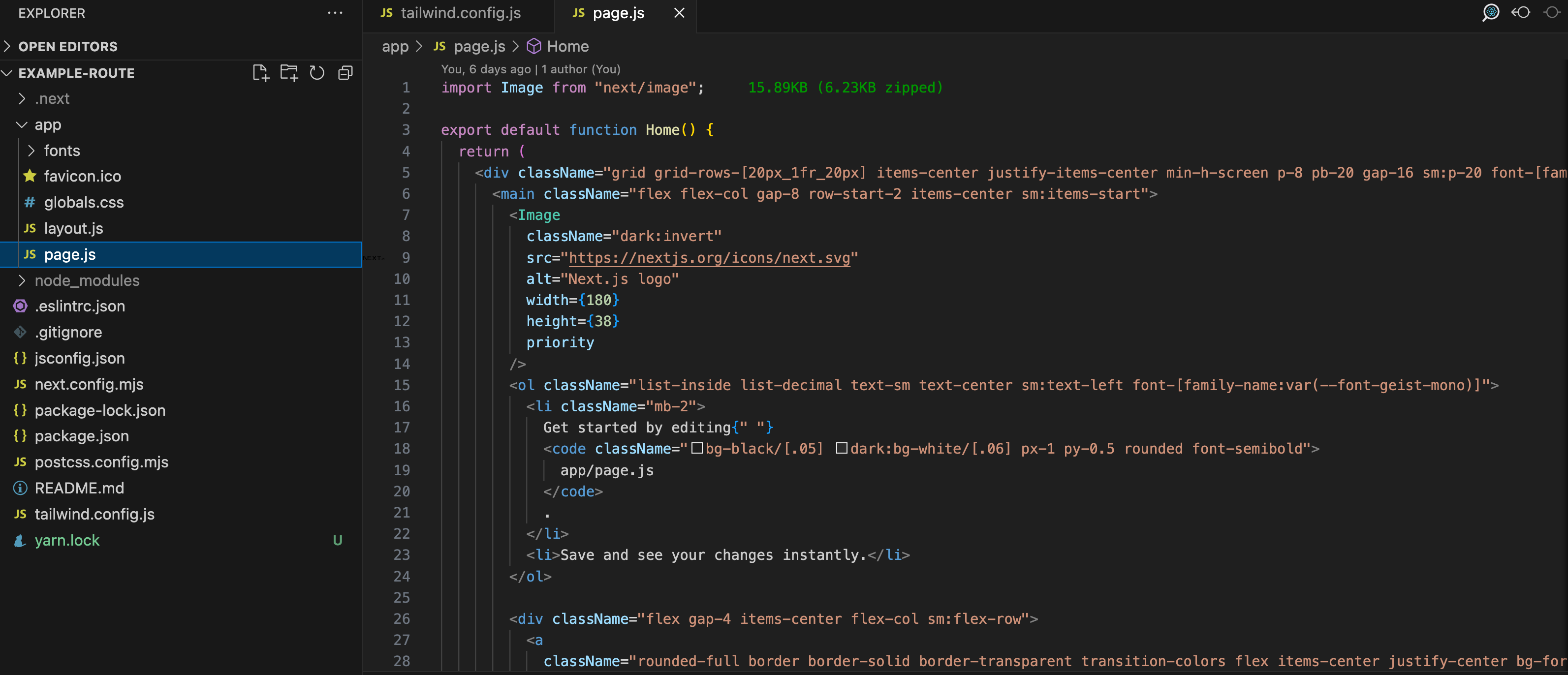Expand the OPEN EDITORS section
Viewport: 1568px width, 675px height.
[x=67, y=46]
